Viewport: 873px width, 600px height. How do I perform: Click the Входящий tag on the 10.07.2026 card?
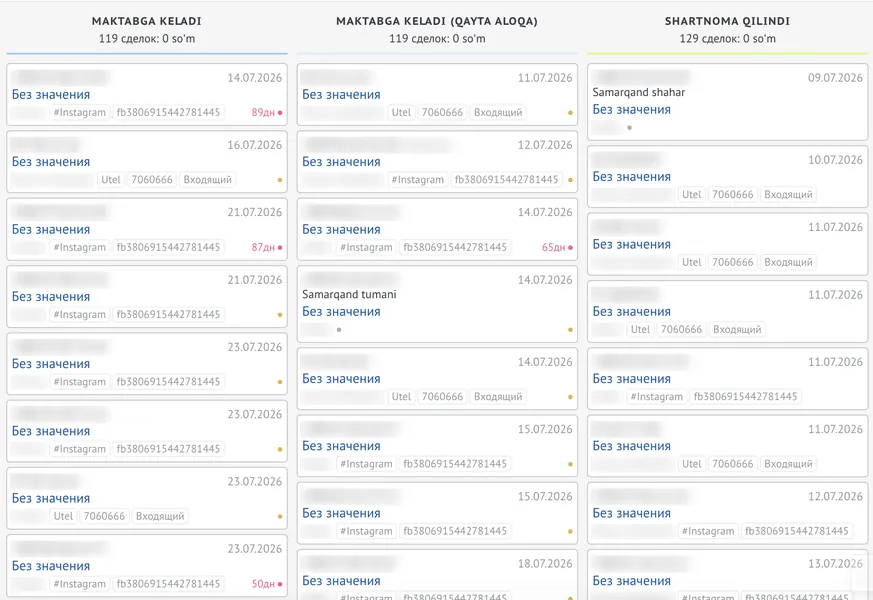(788, 195)
